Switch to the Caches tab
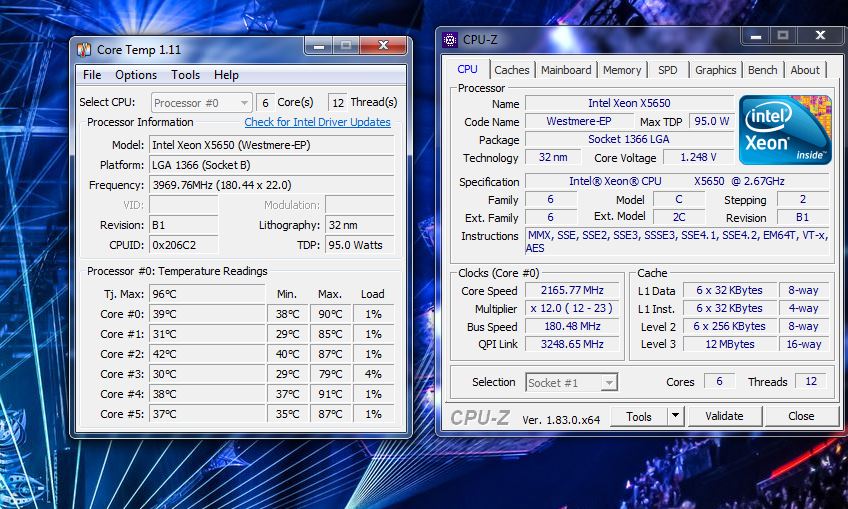 512,70
